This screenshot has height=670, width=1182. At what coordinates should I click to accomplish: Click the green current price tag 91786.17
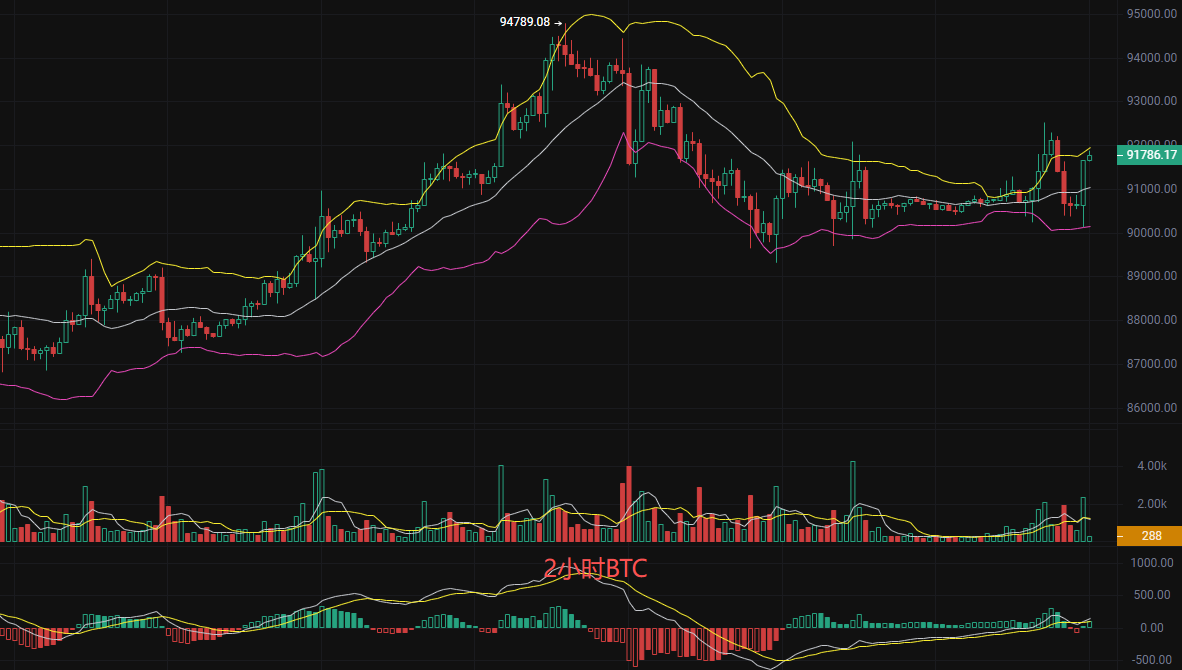(1150, 155)
